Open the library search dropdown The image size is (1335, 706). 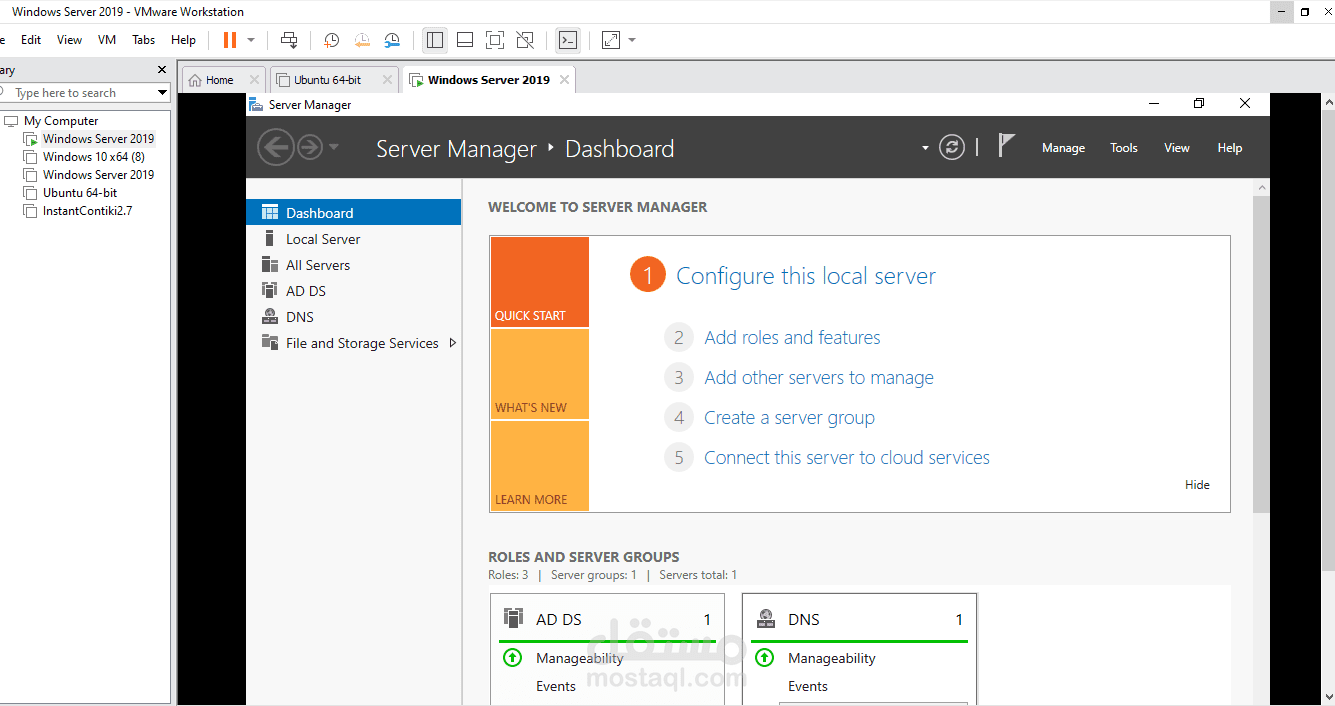162,93
